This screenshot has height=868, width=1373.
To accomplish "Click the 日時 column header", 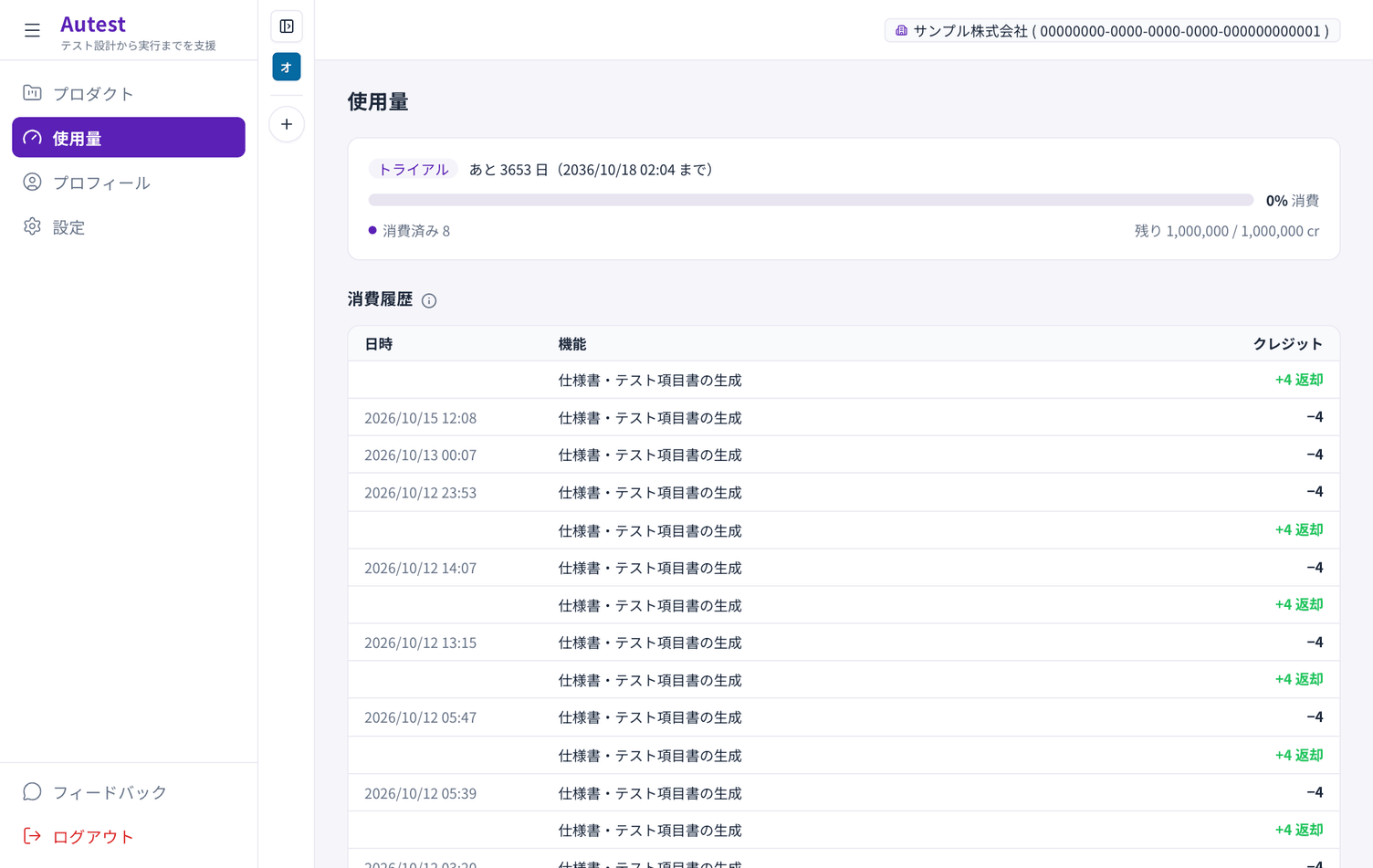I will click(379, 344).
